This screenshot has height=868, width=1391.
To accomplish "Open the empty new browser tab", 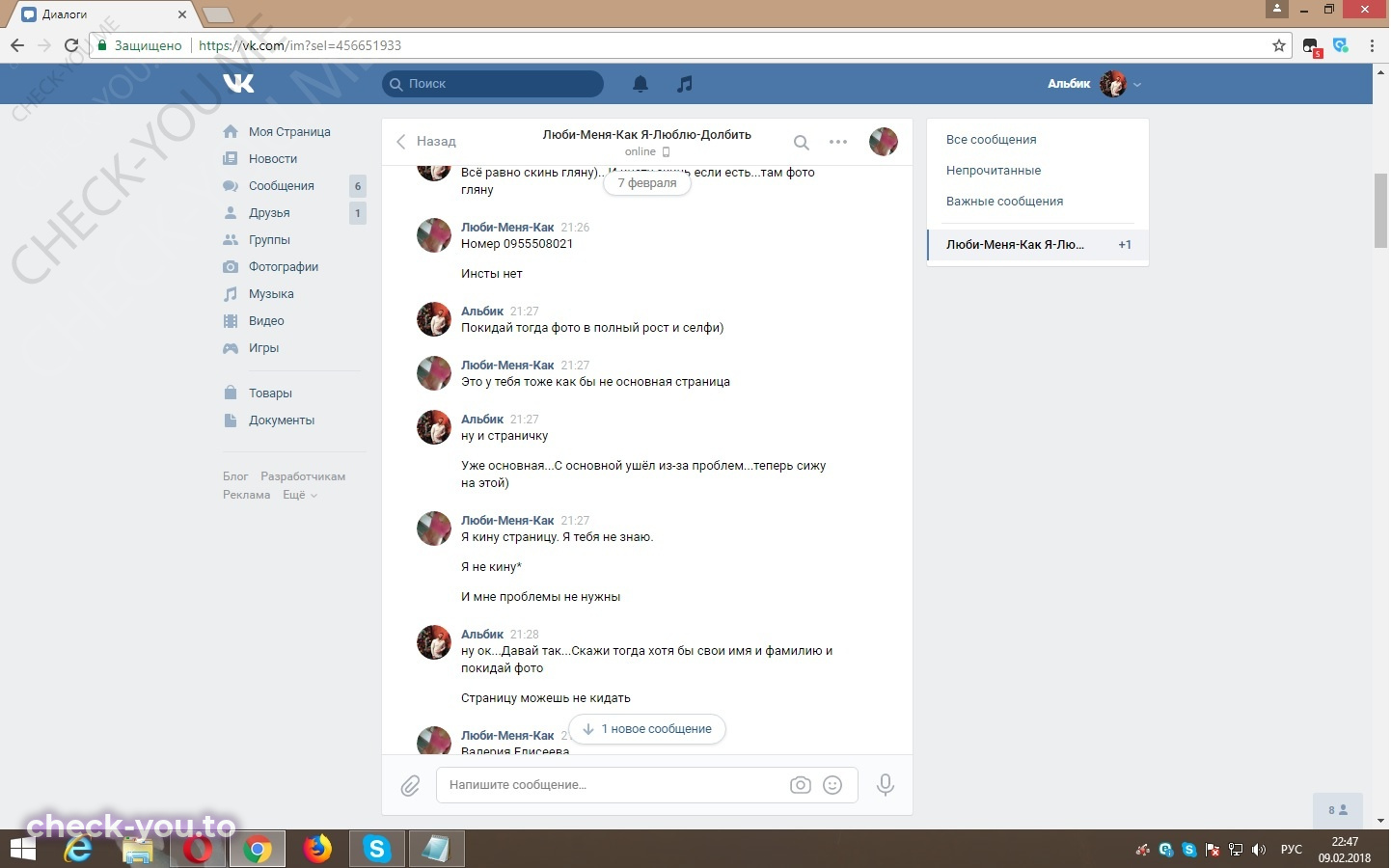I will pyautogui.click(x=217, y=14).
